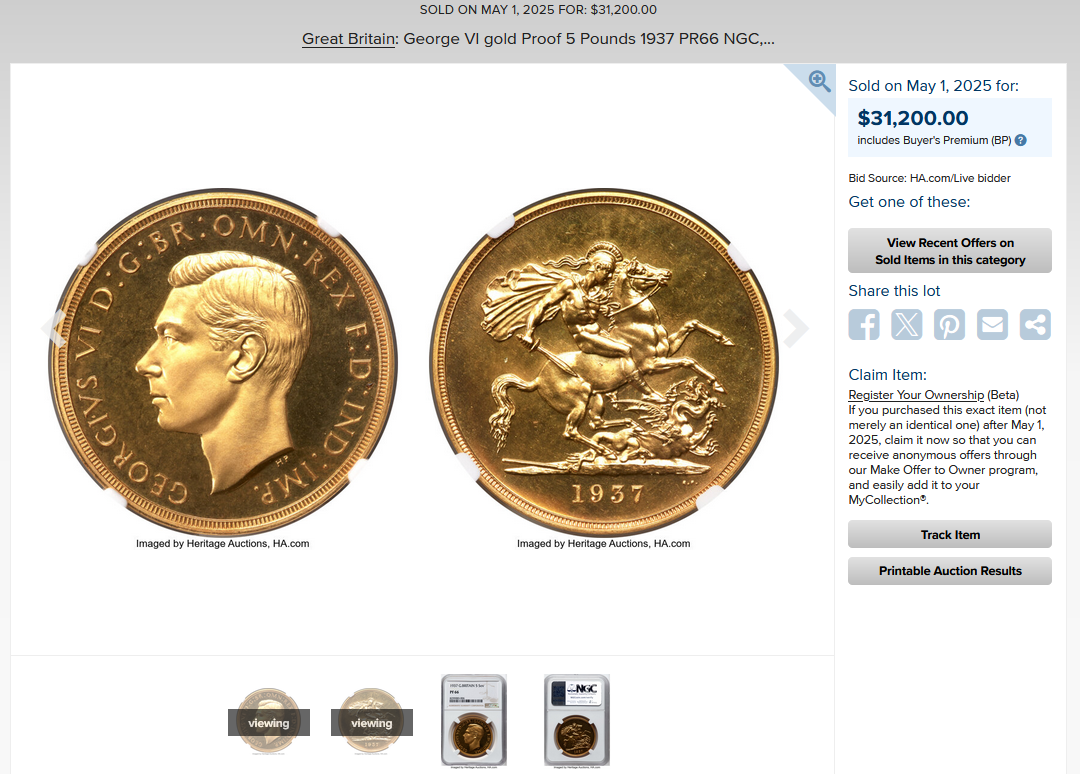Share this lot on X

(906, 324)
